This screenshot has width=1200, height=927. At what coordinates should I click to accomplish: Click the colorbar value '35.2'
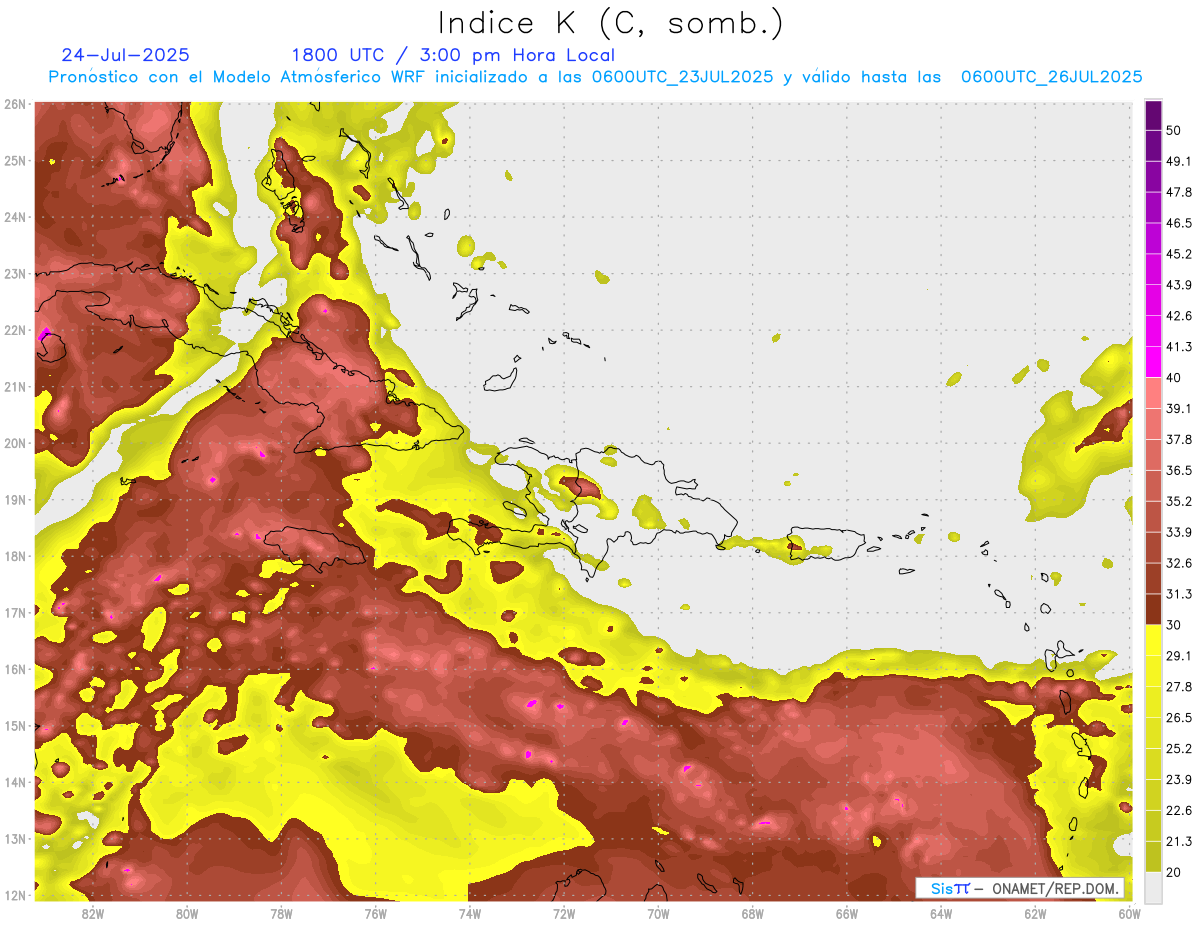(x=1178, y=501)
